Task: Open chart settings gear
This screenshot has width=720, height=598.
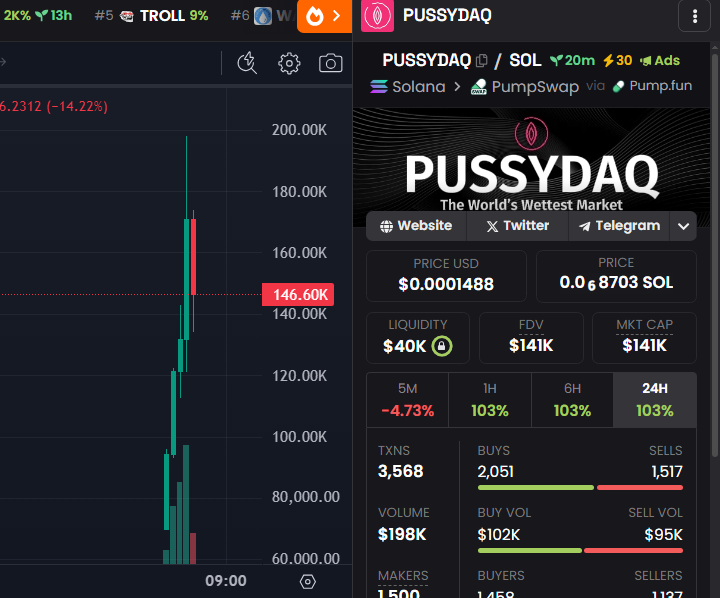Action: pos(289,63)
